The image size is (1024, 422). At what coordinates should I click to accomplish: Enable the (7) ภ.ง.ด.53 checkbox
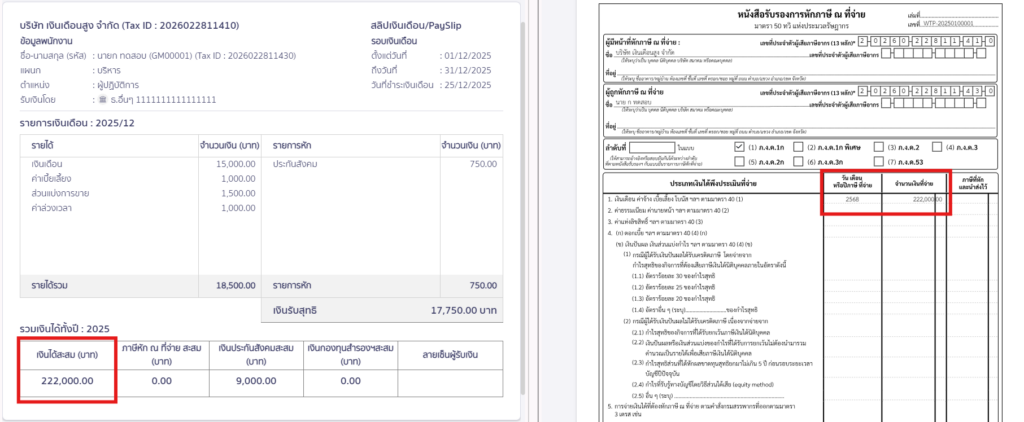pyautogui.click(x=881, y=160)
